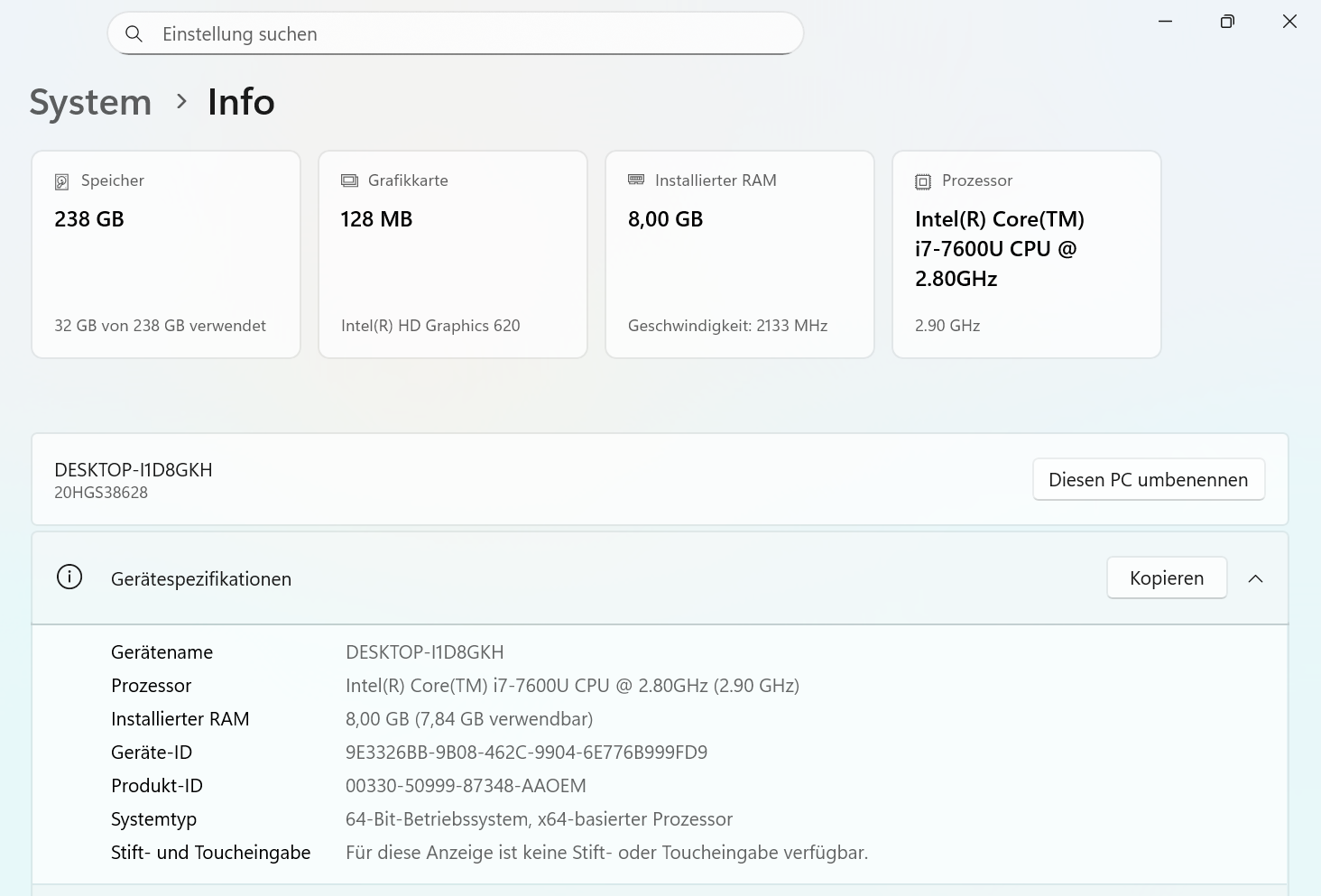Image resolution: width=1321 pixels, height=896 pixels.
Task: Click the 'Systemtyp' label
Action: [x=153, y=819]
